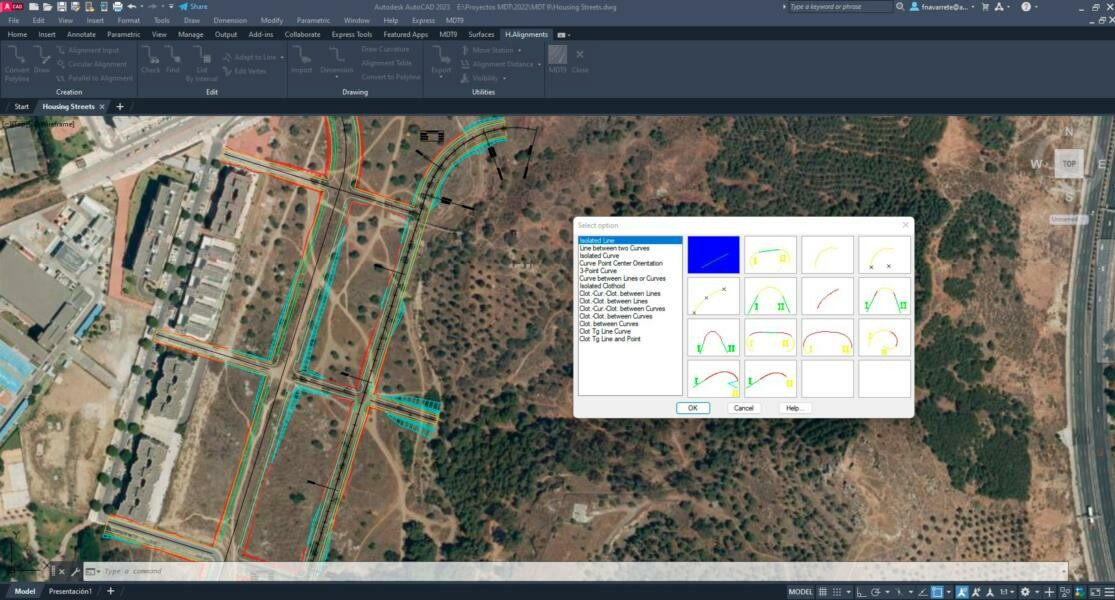Click Cancel in Select option dialog
This screenshot has height=600, width=1115.
click(x=743, y=408)
